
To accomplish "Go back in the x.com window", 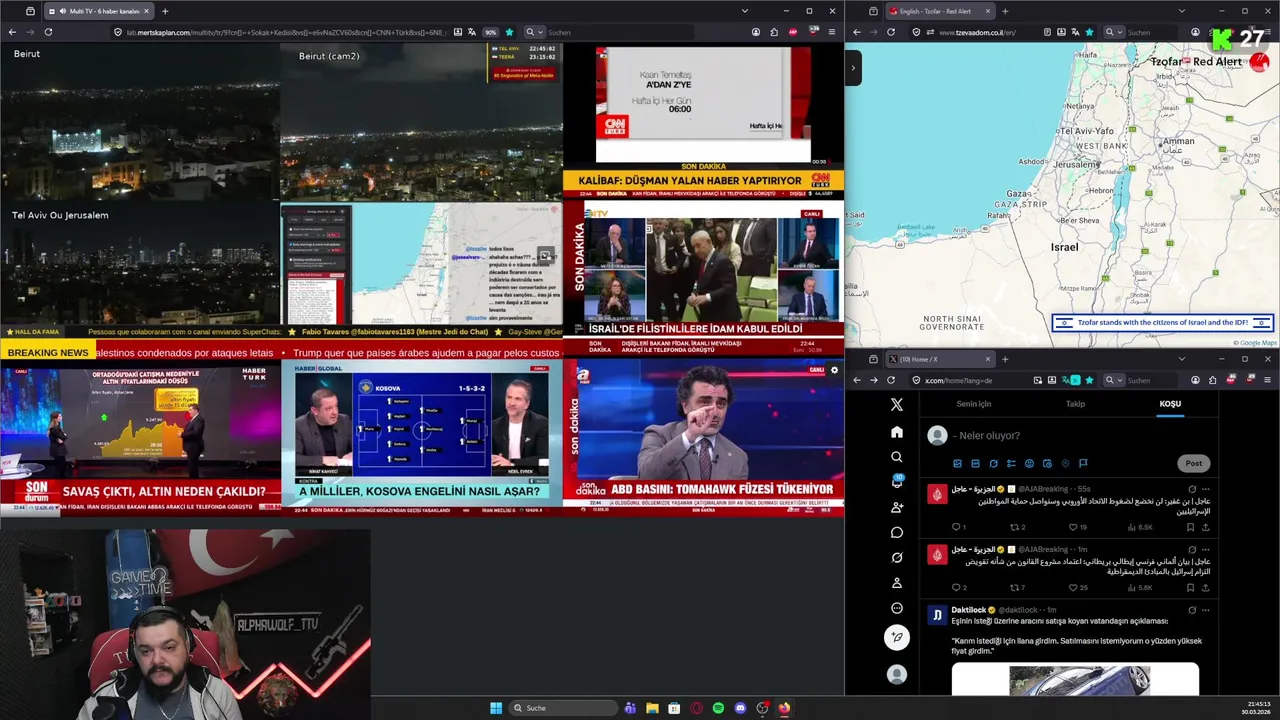I will point(856,380).
